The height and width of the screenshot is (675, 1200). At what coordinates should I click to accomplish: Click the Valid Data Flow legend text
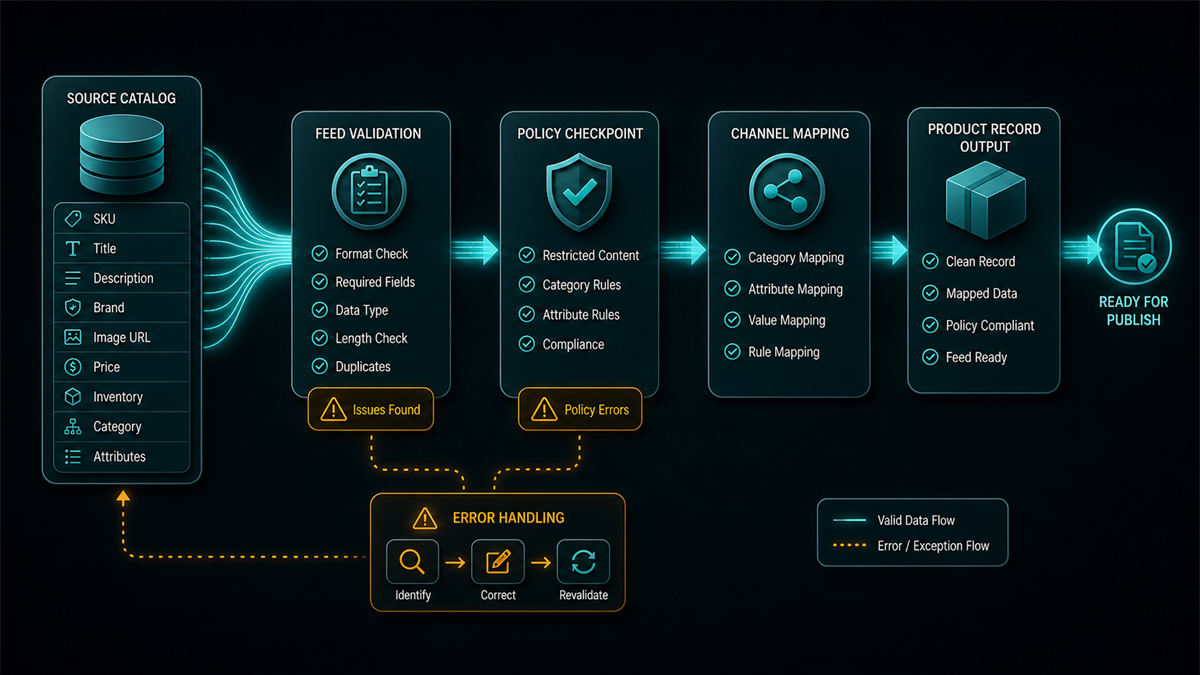pyautogui.click(x=917, y=520)
